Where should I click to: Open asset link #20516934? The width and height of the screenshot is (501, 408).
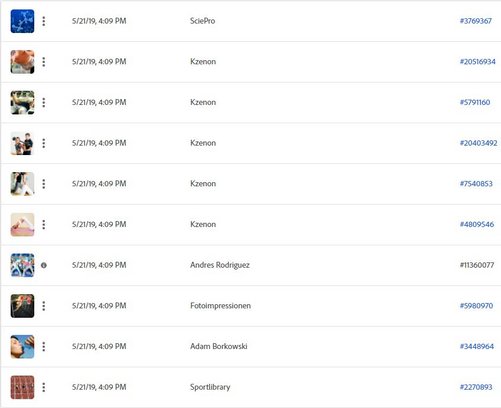pos(478,62)
